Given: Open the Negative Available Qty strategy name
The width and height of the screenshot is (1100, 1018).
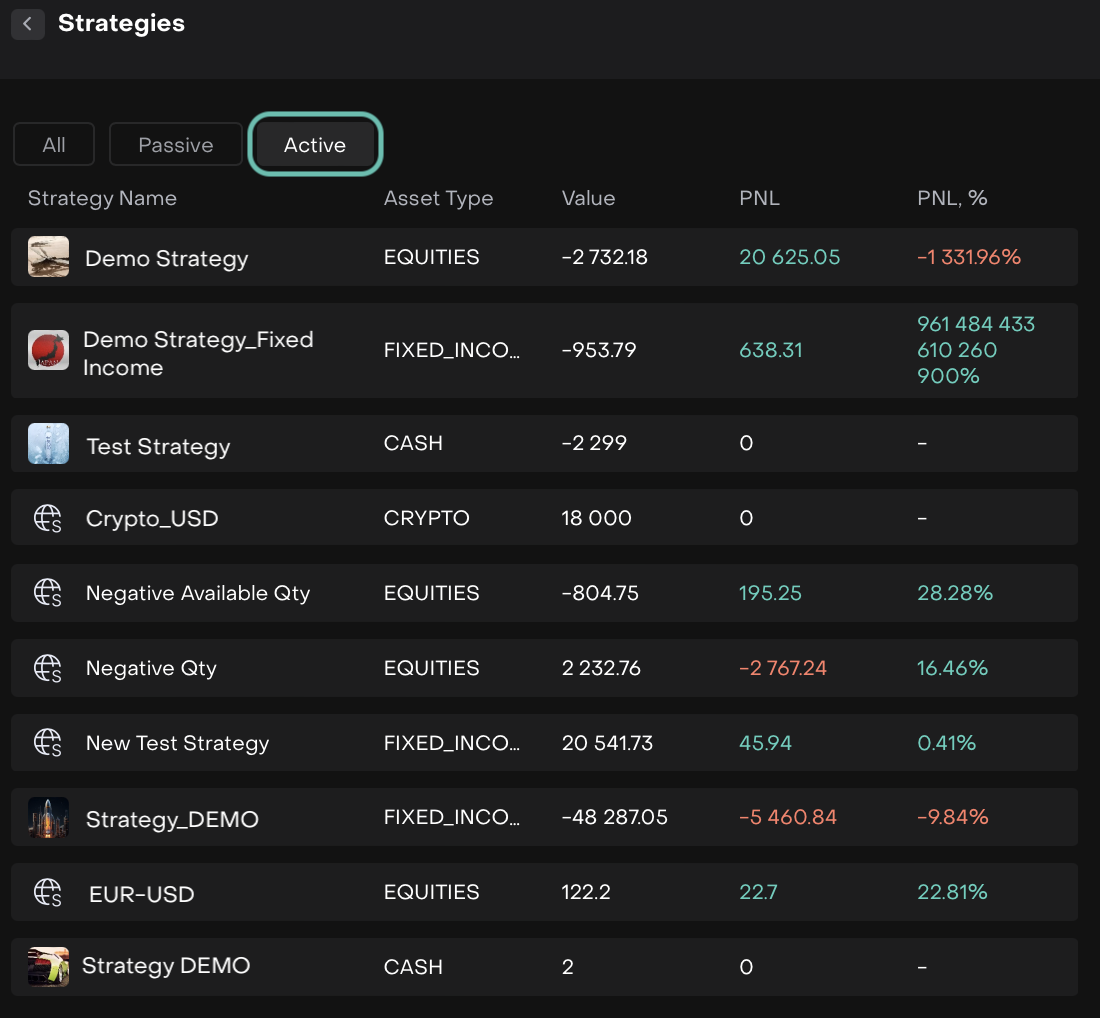Looking at the screenshot, I should (198, 593).
